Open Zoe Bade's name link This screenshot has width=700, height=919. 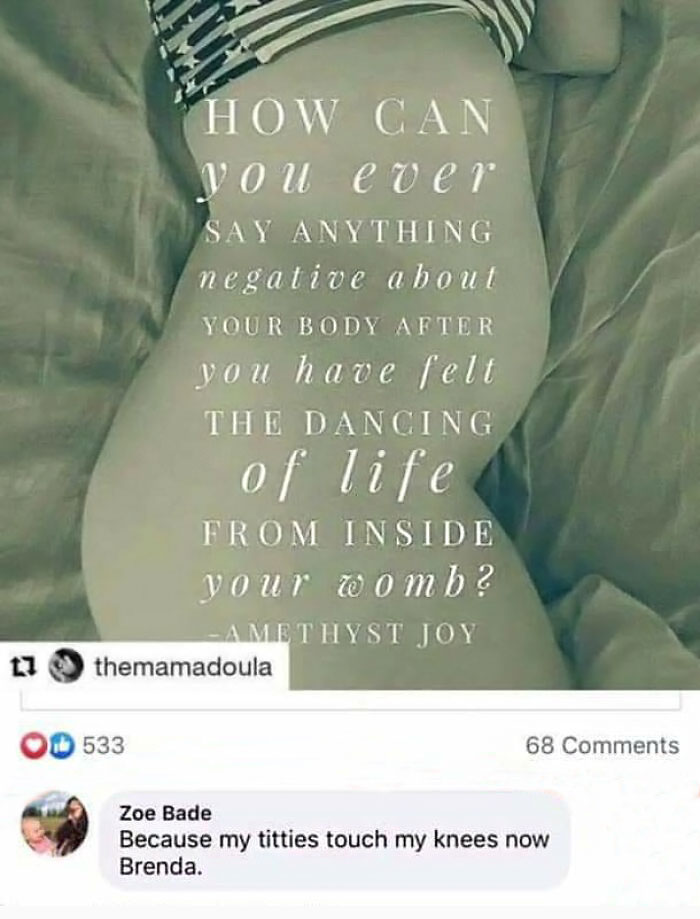click(165, 813)
